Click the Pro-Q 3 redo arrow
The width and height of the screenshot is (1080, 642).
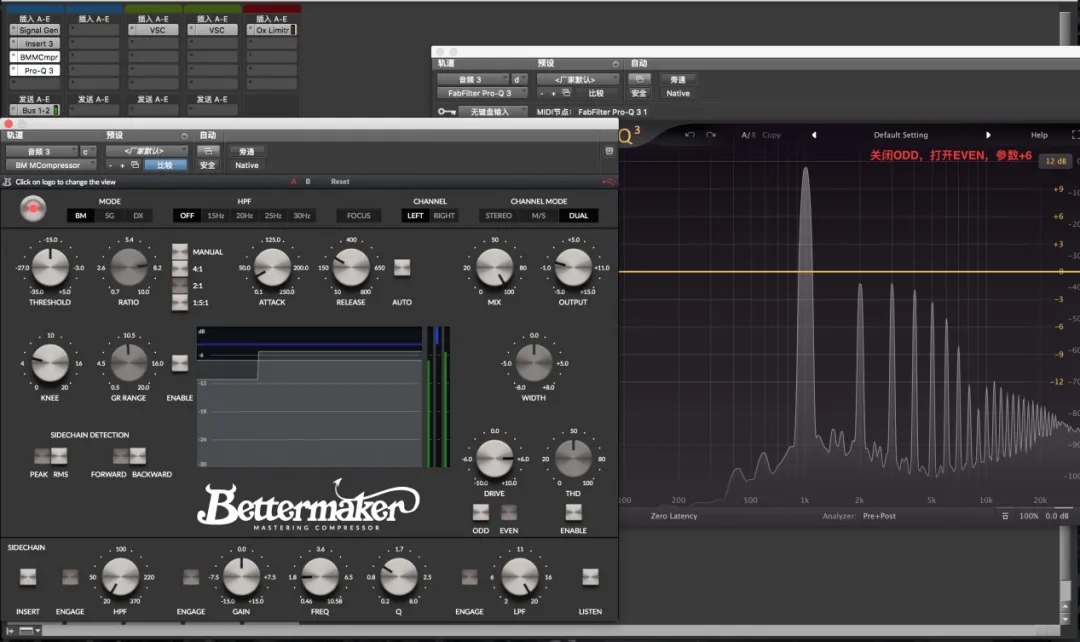(711, 135)
